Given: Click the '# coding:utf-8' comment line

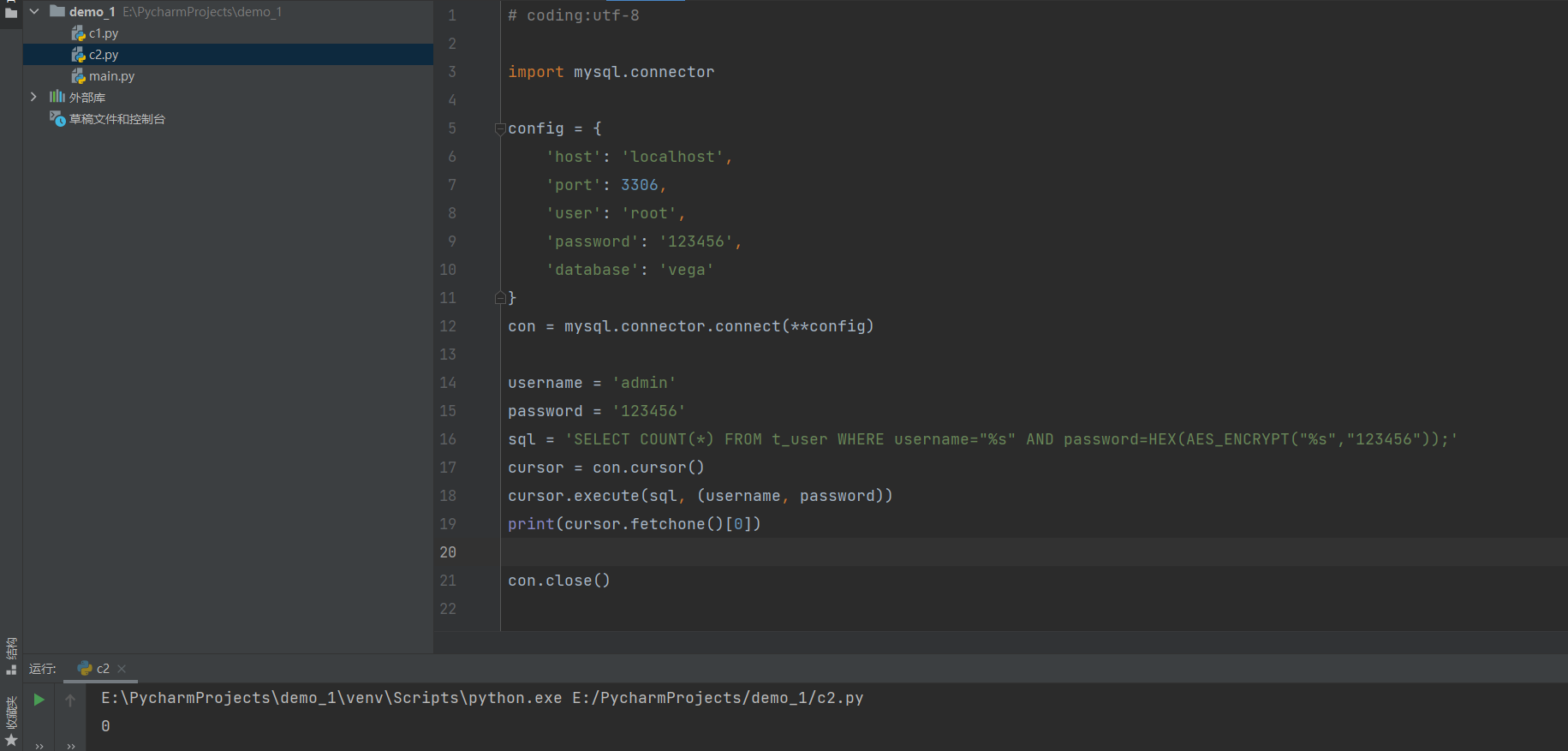Looking at the screenshot, I should (x=574, y=15).
